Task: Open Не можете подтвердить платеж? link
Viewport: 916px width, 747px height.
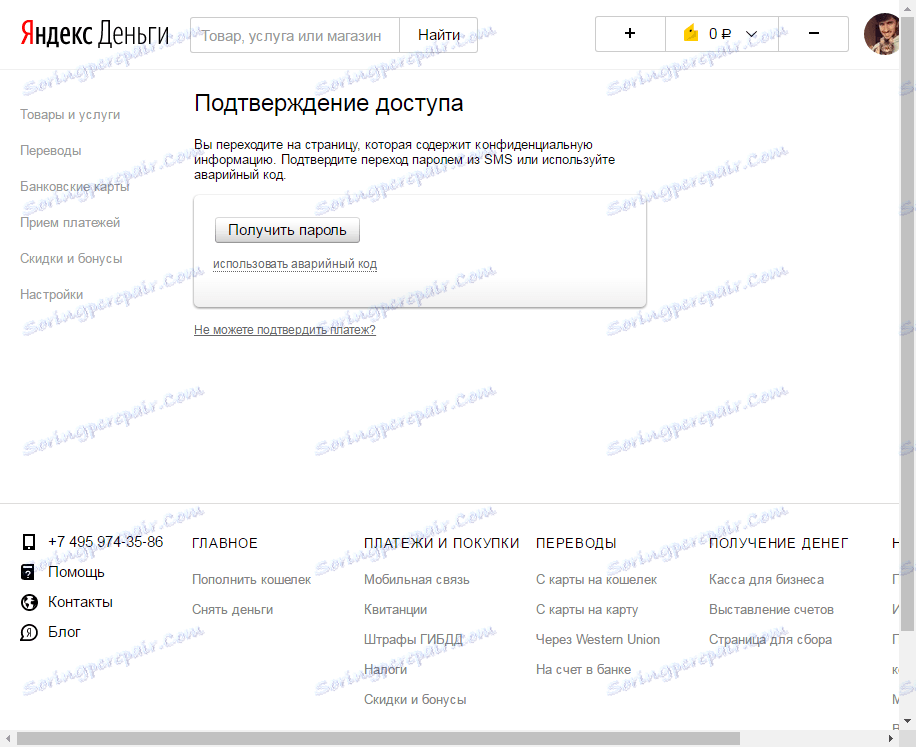Action: coord(284,330)
